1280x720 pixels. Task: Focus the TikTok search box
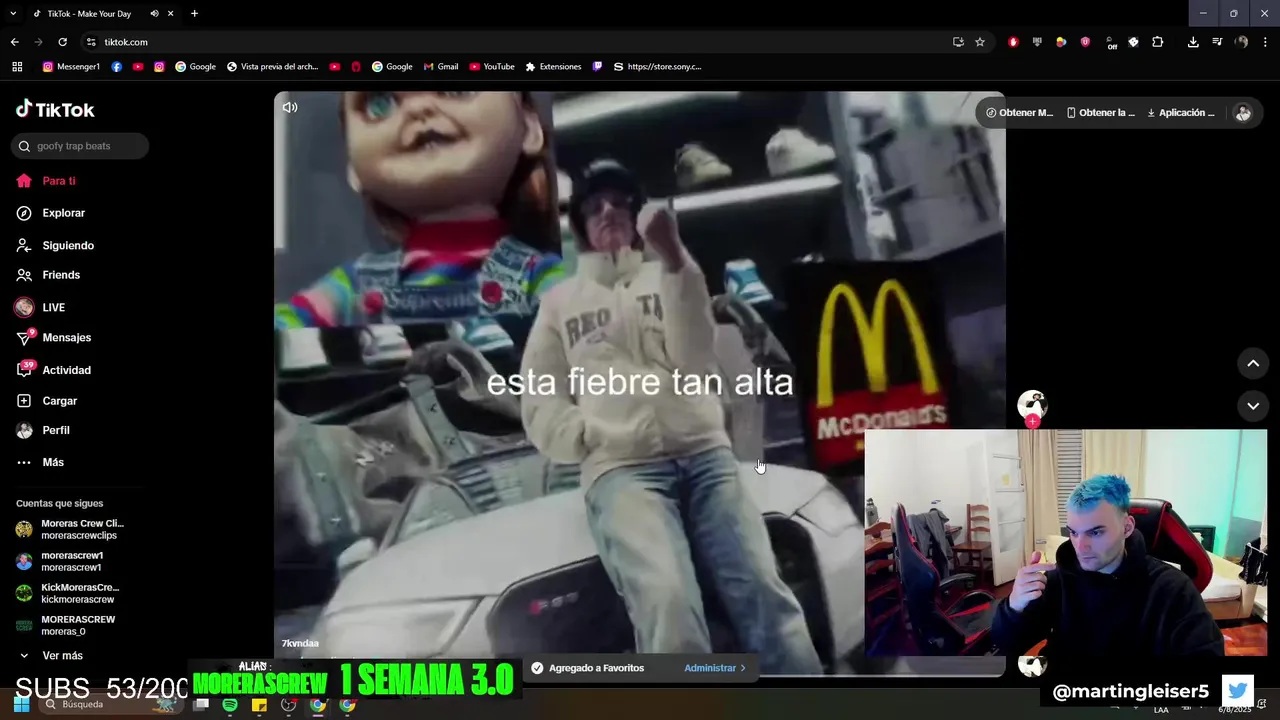coord(80,146)
